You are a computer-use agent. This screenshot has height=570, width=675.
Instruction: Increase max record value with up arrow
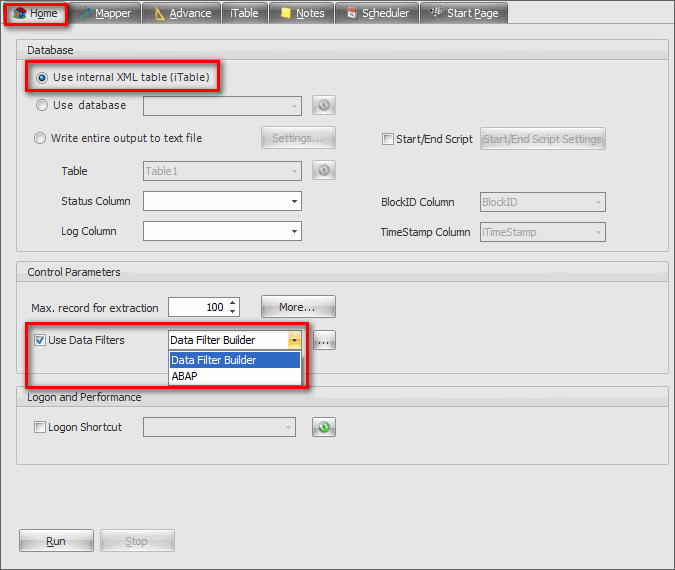pyautogui.click(x=232, y=303)
